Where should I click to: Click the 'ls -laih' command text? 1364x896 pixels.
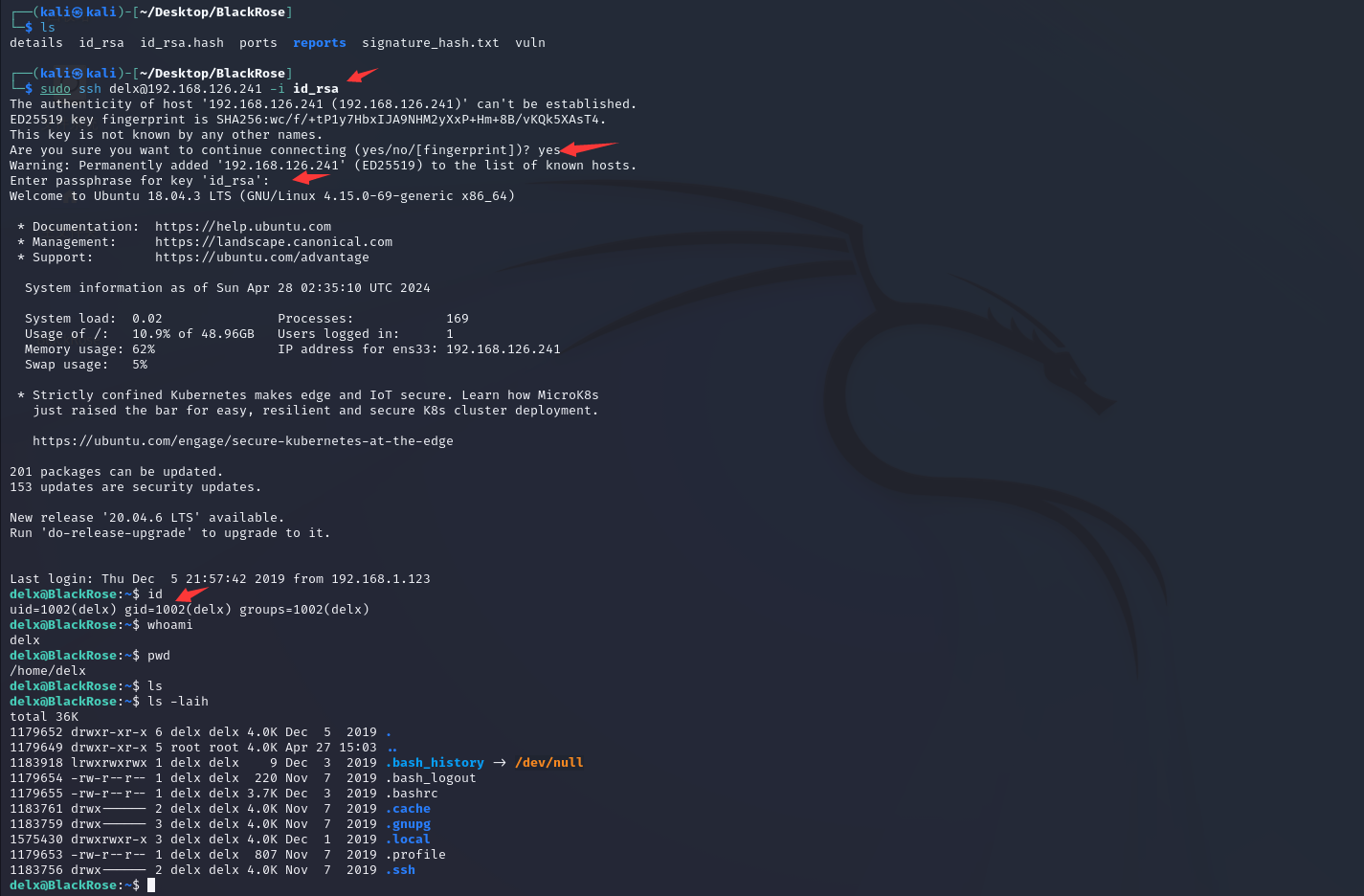(x=178, y=702)
